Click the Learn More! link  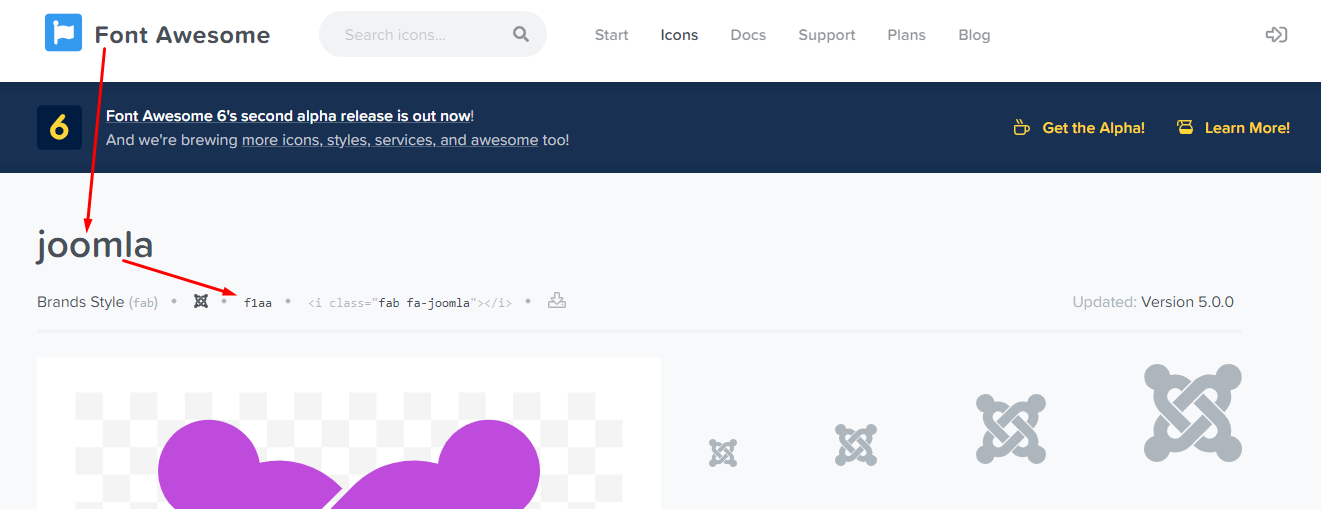[1247, 128]
